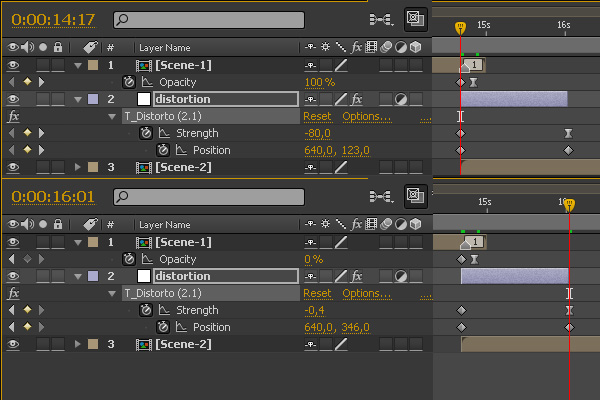600x400 pixels.
Task: Open the Strength graph icon in the upper panel
Action: (x=165, y=133)
